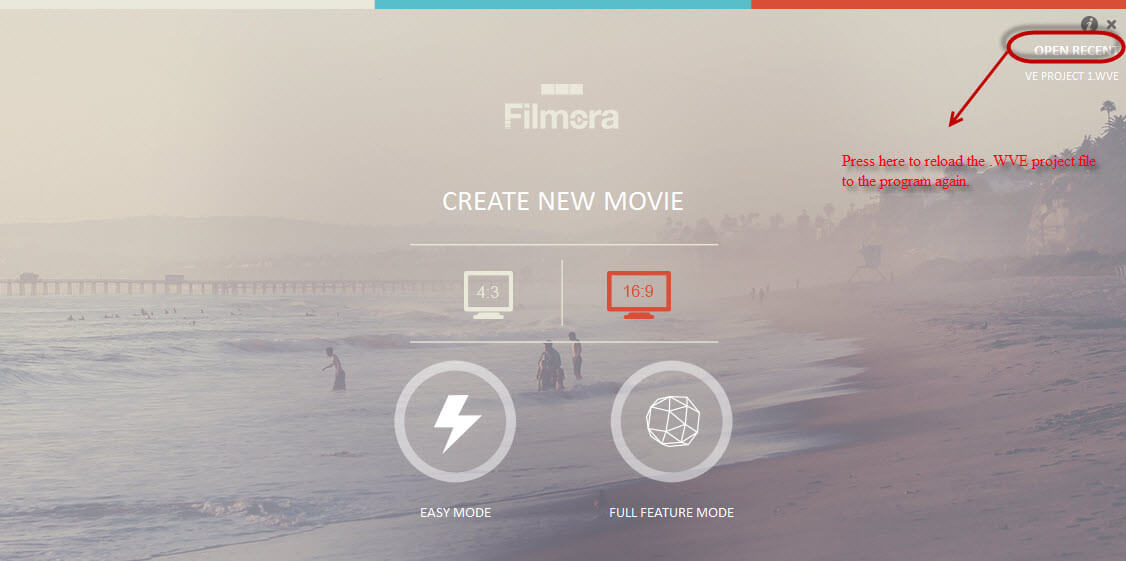Click the Filmora wordmark logo
1126x561 pixels.
point(562,116)
